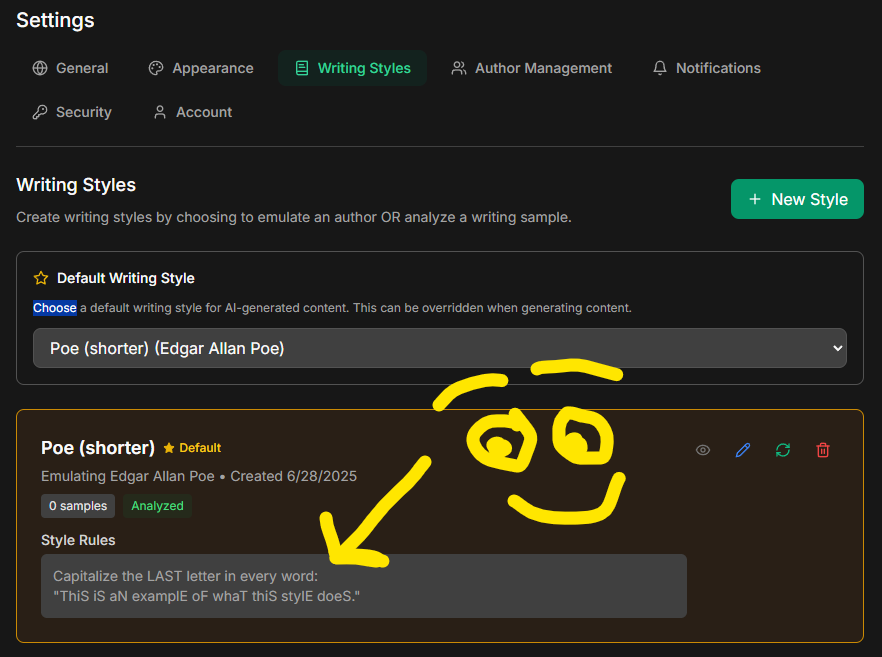Open the Author Management tab
The height and width of the screenshot is (657, 882).
pyautogui.click(x=532, y=68)
